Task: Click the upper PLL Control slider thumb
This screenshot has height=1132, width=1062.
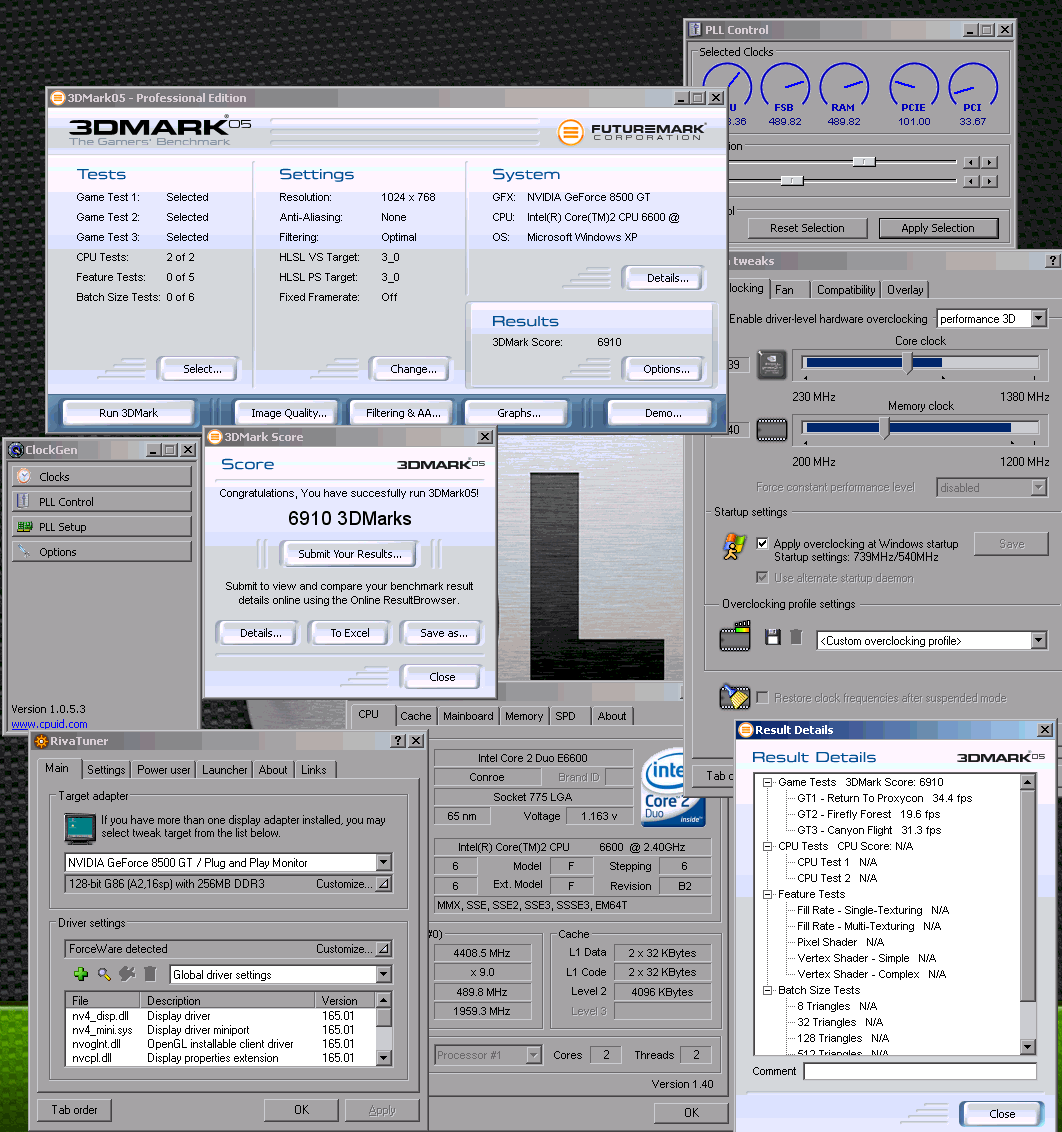Action: click(863, 162)
